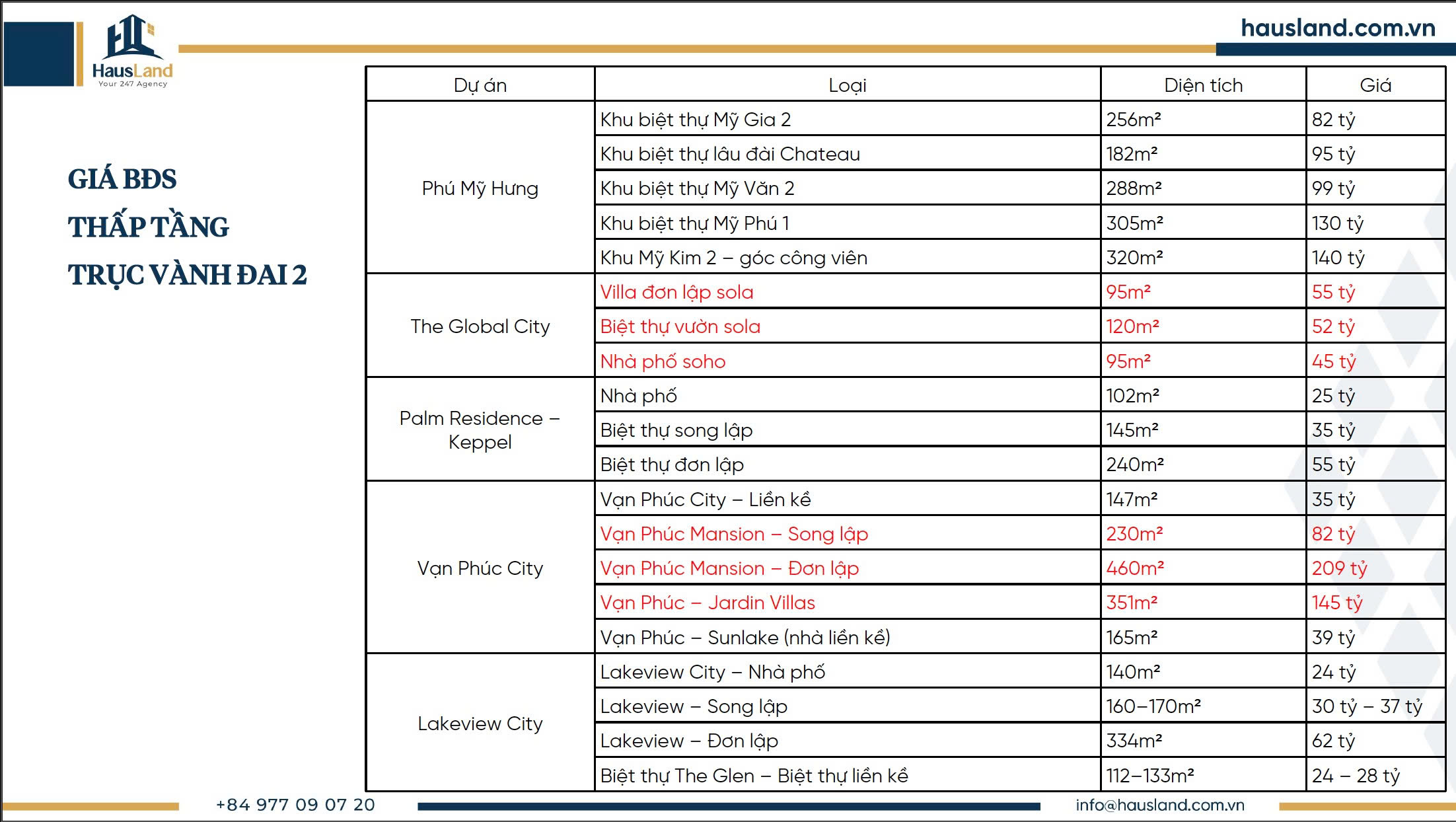This screenshot has height=822, width=1456.
Task: Select "Khu Mỹ Kim 2 – góc công viên" cell
Action: click(848, 257)
